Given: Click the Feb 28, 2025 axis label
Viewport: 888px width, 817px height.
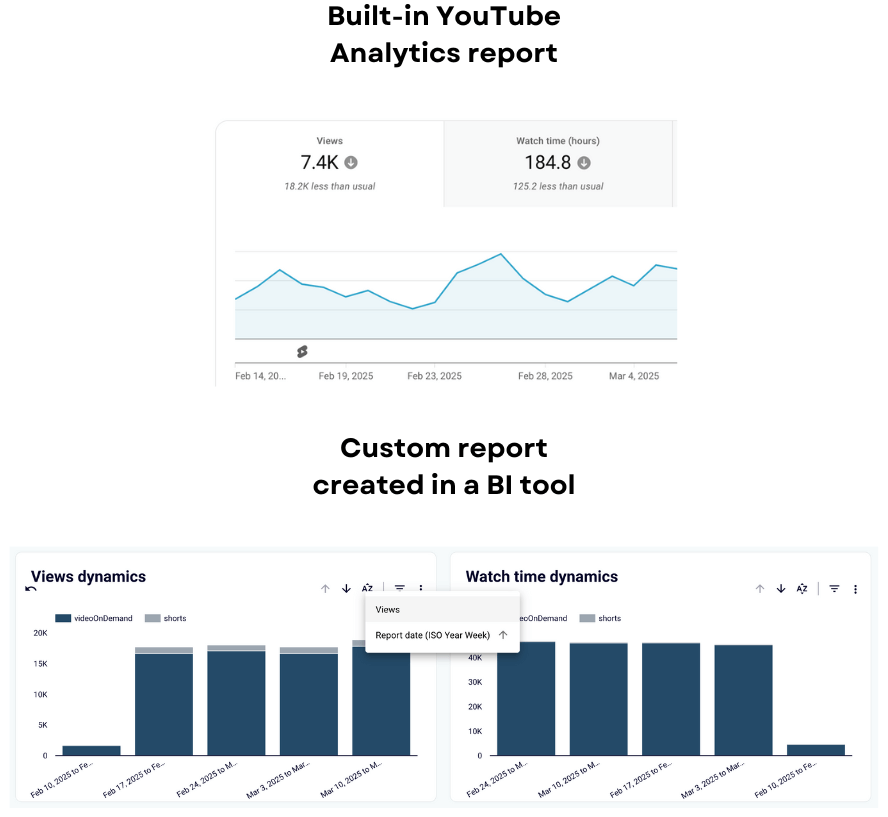Looking at the screenshot, I should (x=545, y=376).
